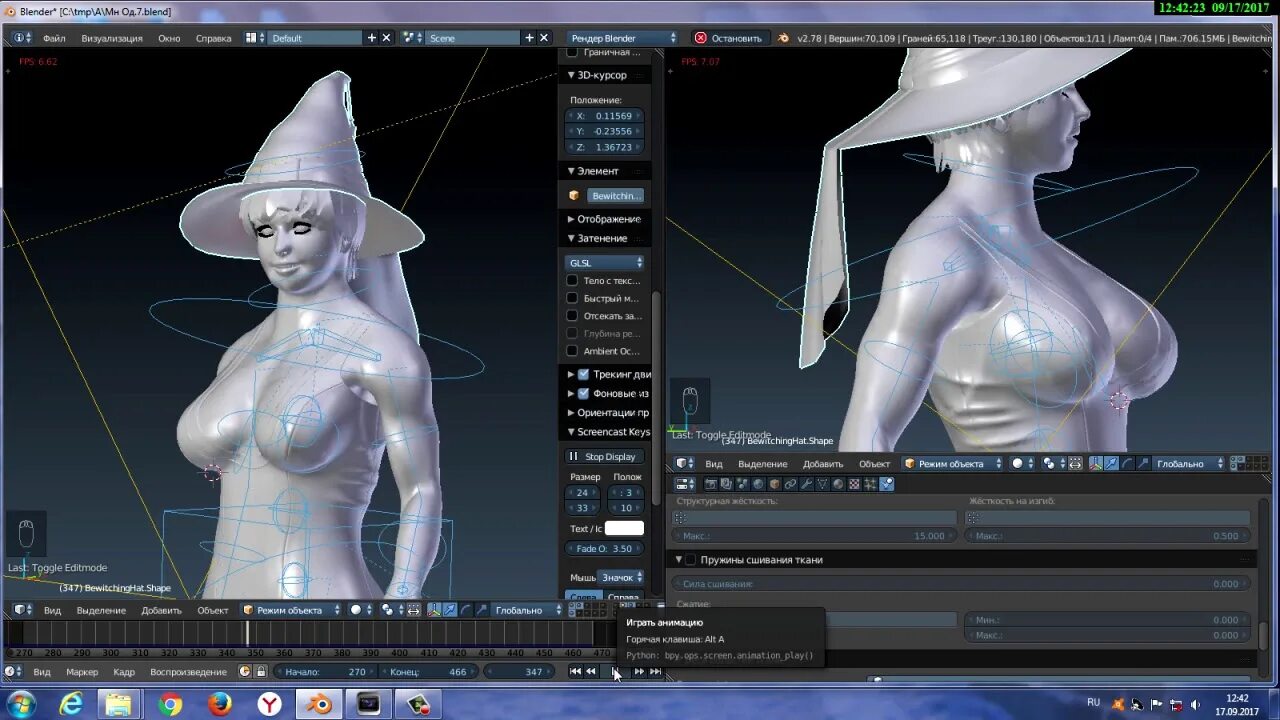Open the 'Визуализация' menu

112,38
